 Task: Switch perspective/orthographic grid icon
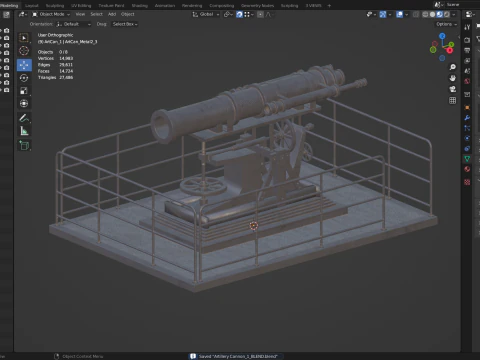pyautogui.click(x=452, y=100)
